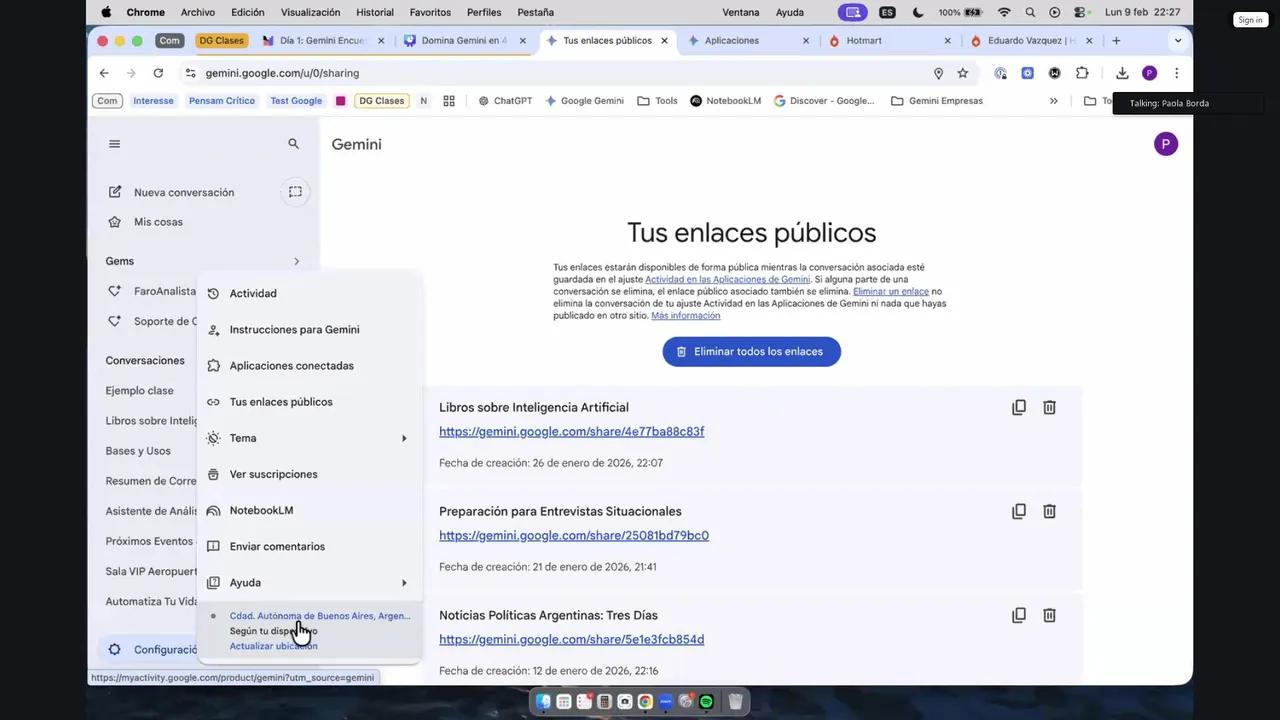The height and width of the screenshot is (720, 1280).
Task: Click Eliminar todos los enlaces button
Action: pos(751,352)
